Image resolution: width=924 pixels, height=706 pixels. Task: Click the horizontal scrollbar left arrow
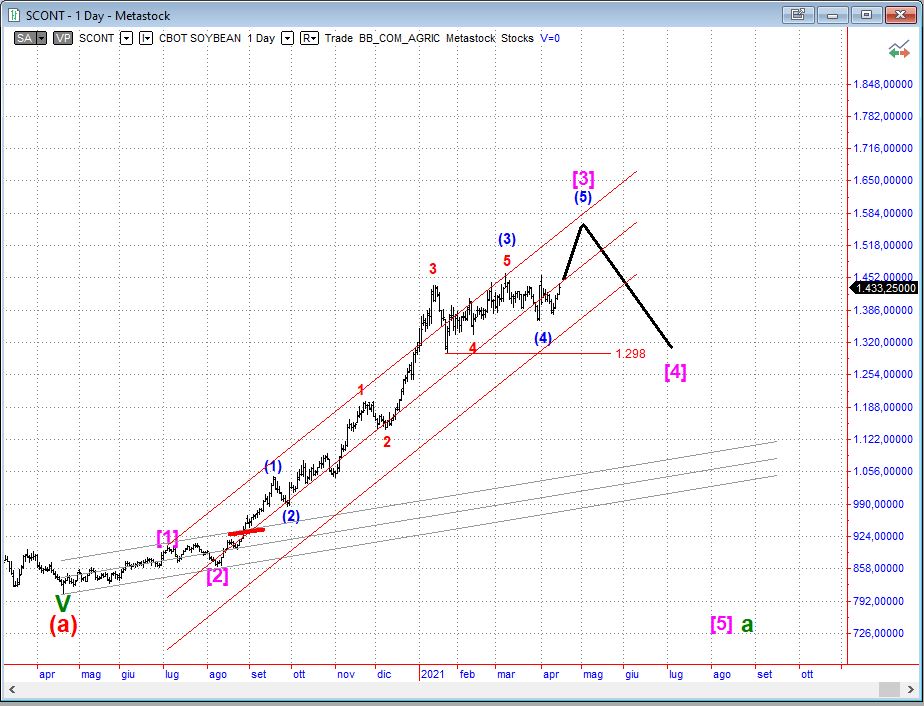11,689
